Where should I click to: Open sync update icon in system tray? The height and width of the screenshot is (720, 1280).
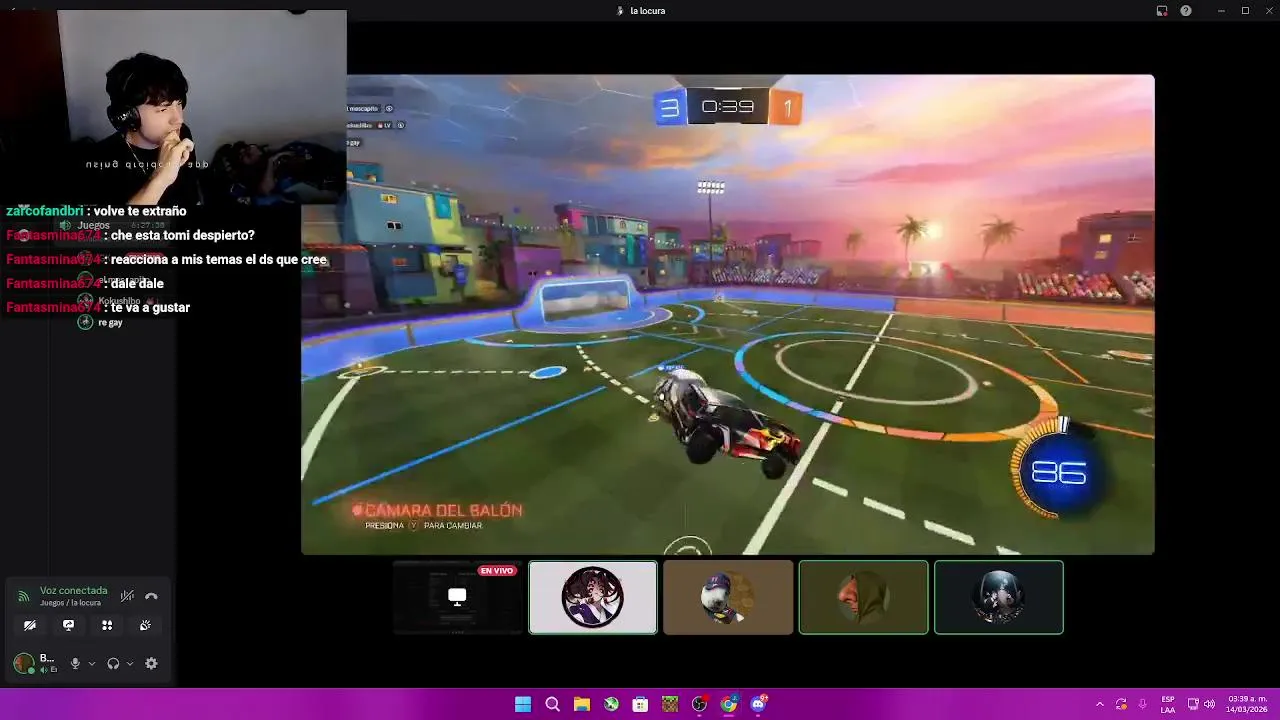1121,704
